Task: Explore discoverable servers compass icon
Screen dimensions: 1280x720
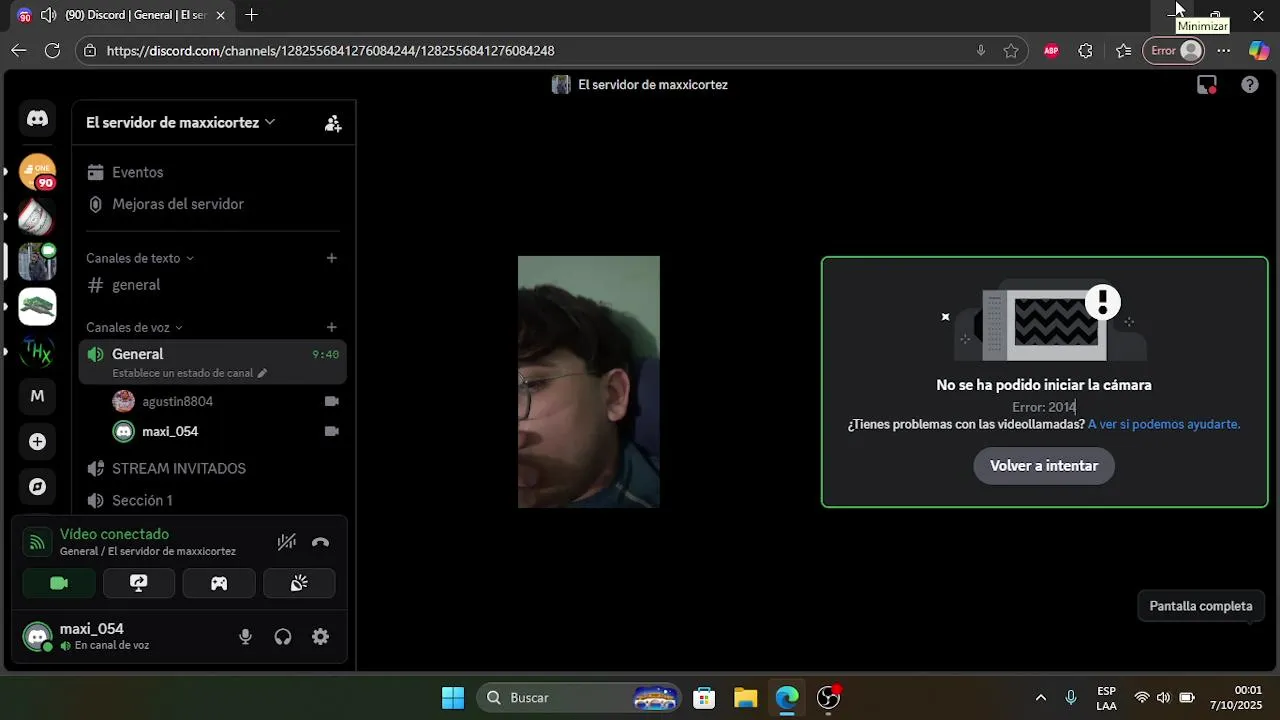Action: coord(37,487)
